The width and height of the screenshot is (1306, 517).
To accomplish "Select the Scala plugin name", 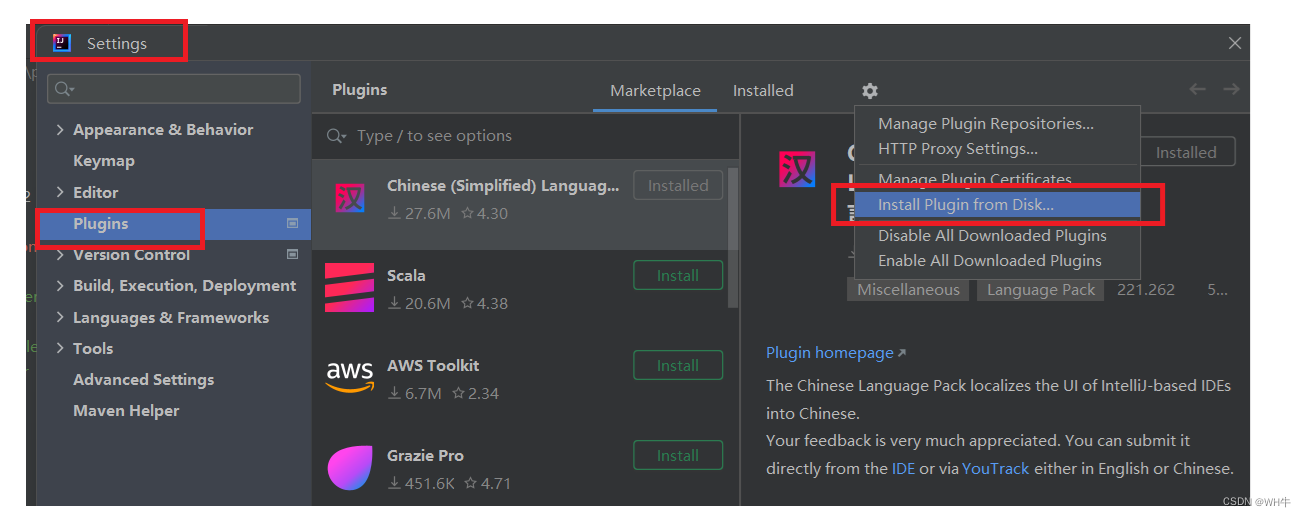I will pos(406,275).
